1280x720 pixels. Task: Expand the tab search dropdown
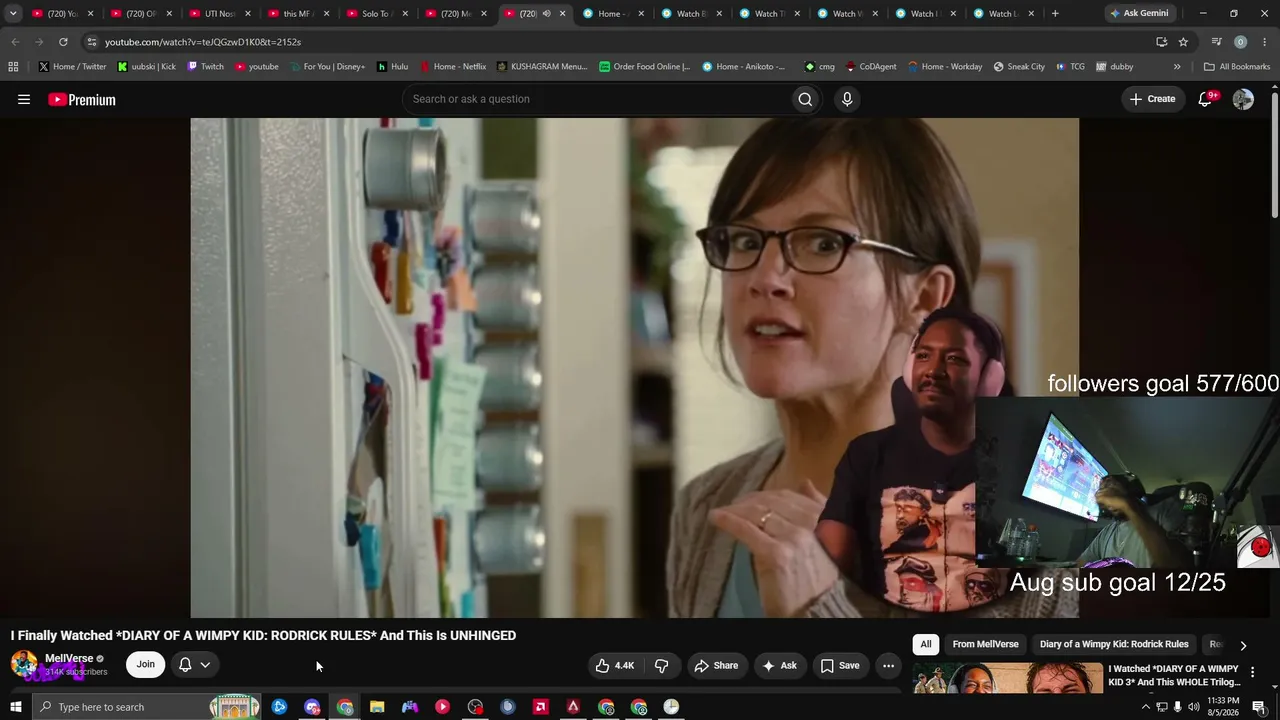pyautogui.click(x=13, y=14)
